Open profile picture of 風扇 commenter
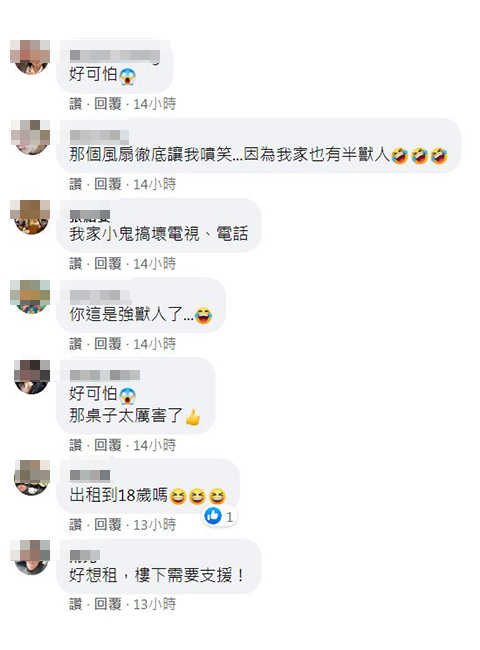The image size is (480, 650). click(x=31, y=137)
